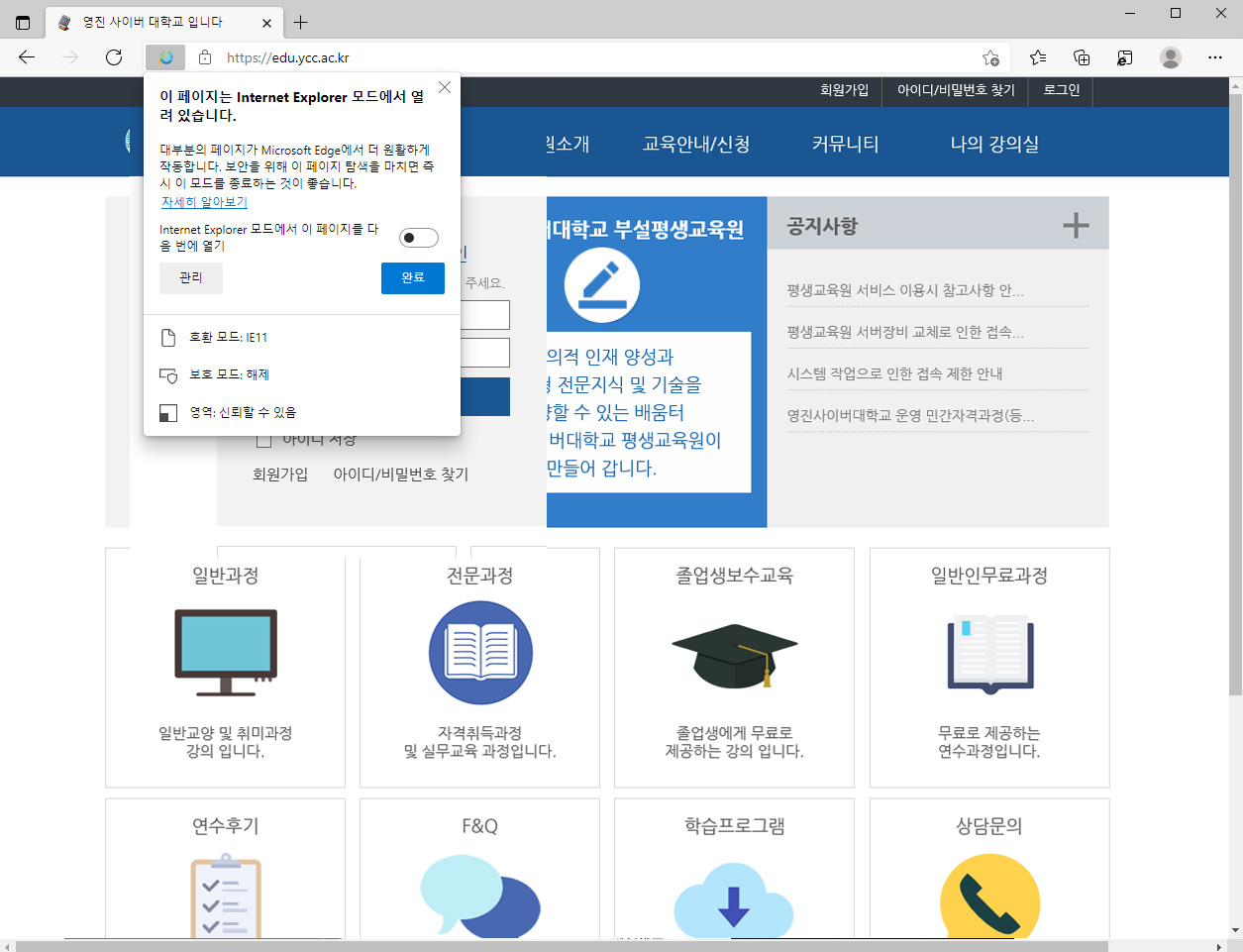The height and width of the screenshot is (952, 1243).
Task: Go back using the browser back arrow
Action: point(27,57)
